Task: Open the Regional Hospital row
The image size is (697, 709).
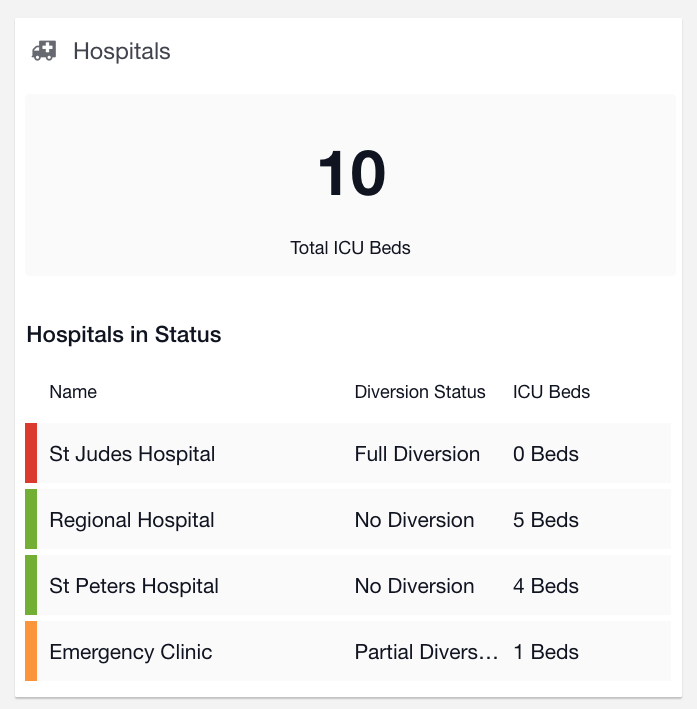Action: click(348, 519)
